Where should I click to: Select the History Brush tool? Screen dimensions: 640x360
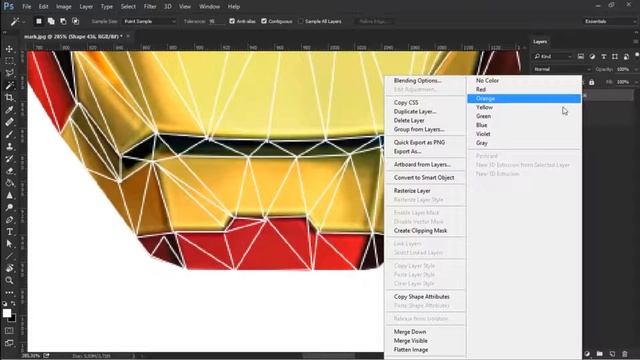pos(9,159)
